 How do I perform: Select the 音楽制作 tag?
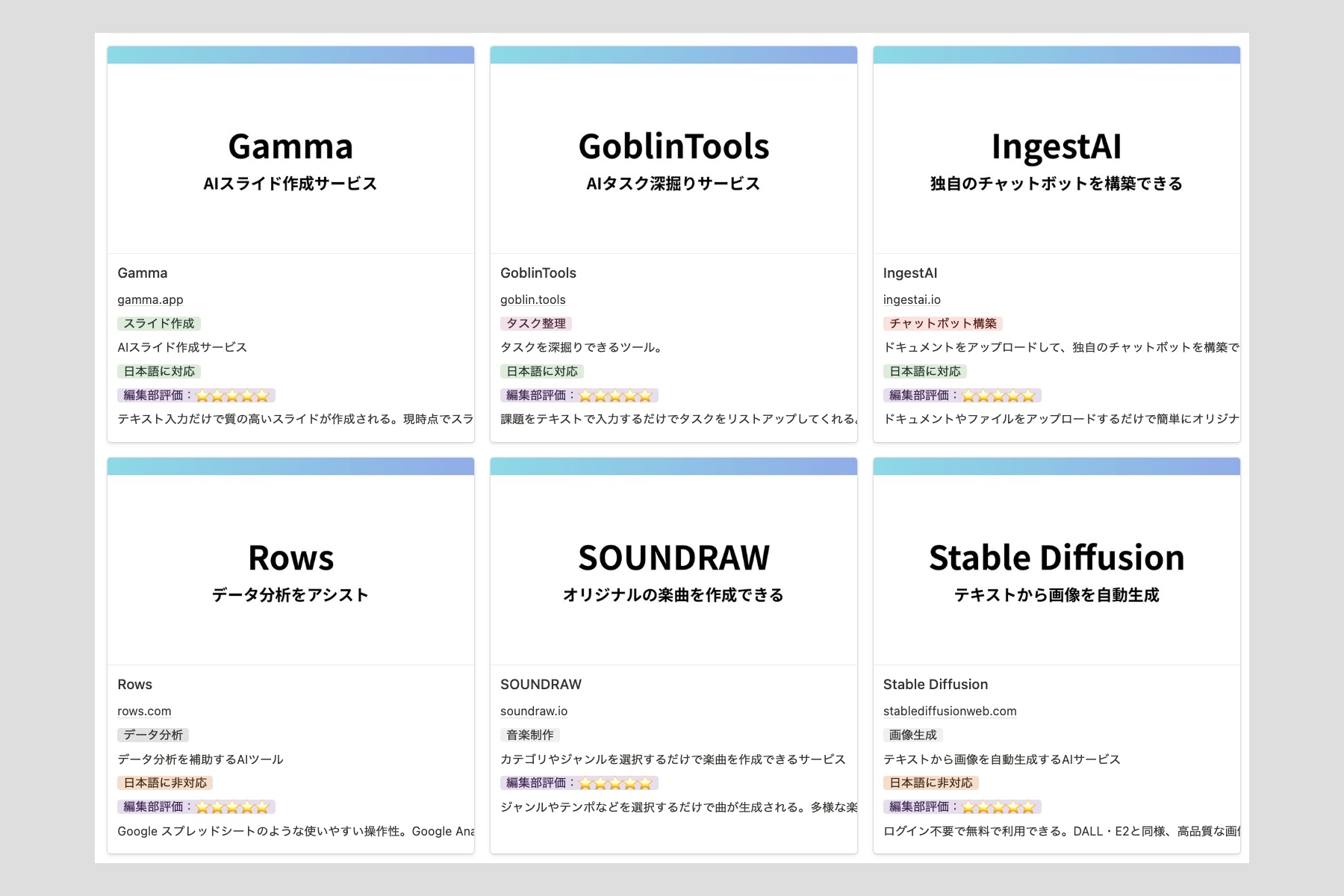530,735
